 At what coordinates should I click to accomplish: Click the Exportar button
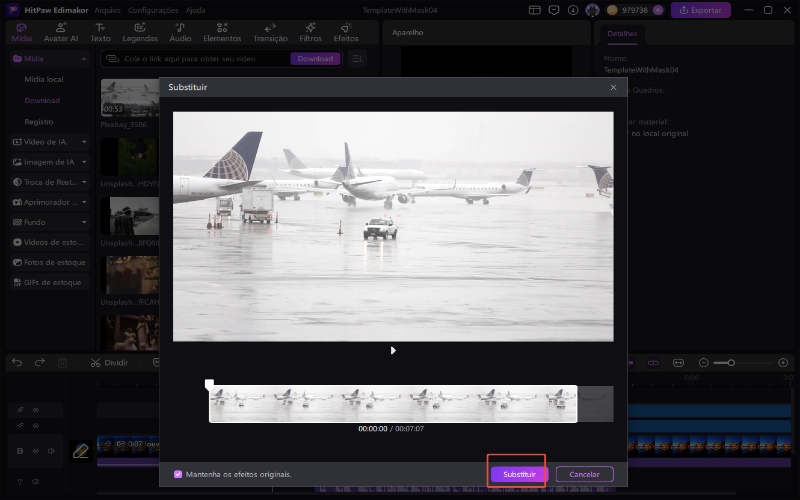[700, 10]
